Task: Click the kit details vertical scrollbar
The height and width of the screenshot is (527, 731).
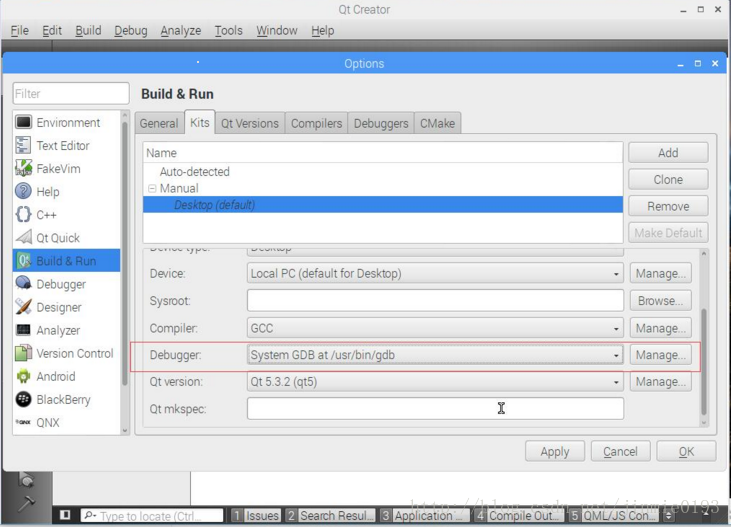Action: pos(703,361)
